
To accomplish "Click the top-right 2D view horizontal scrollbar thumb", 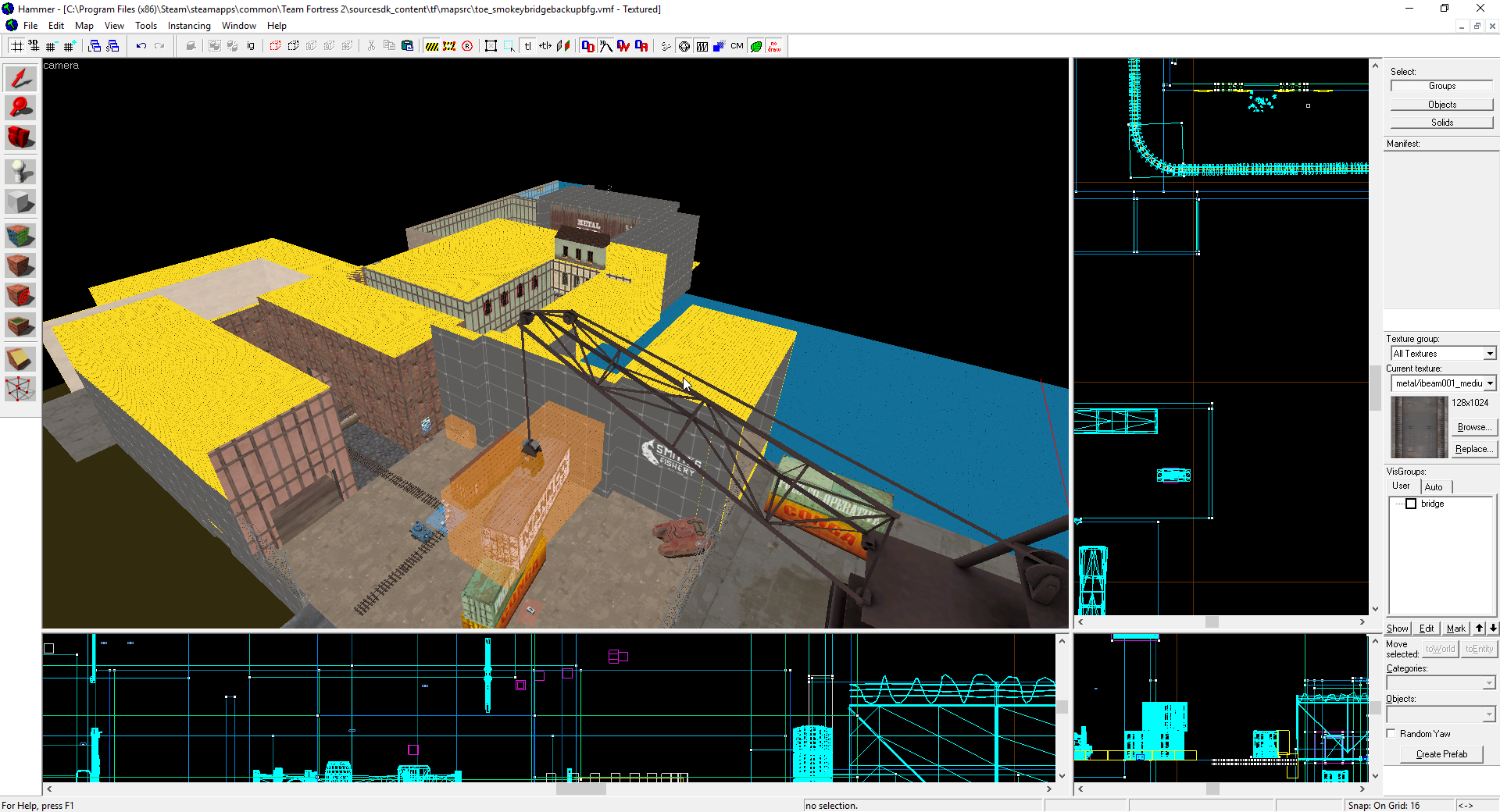I will click(x=1212, y=622).
